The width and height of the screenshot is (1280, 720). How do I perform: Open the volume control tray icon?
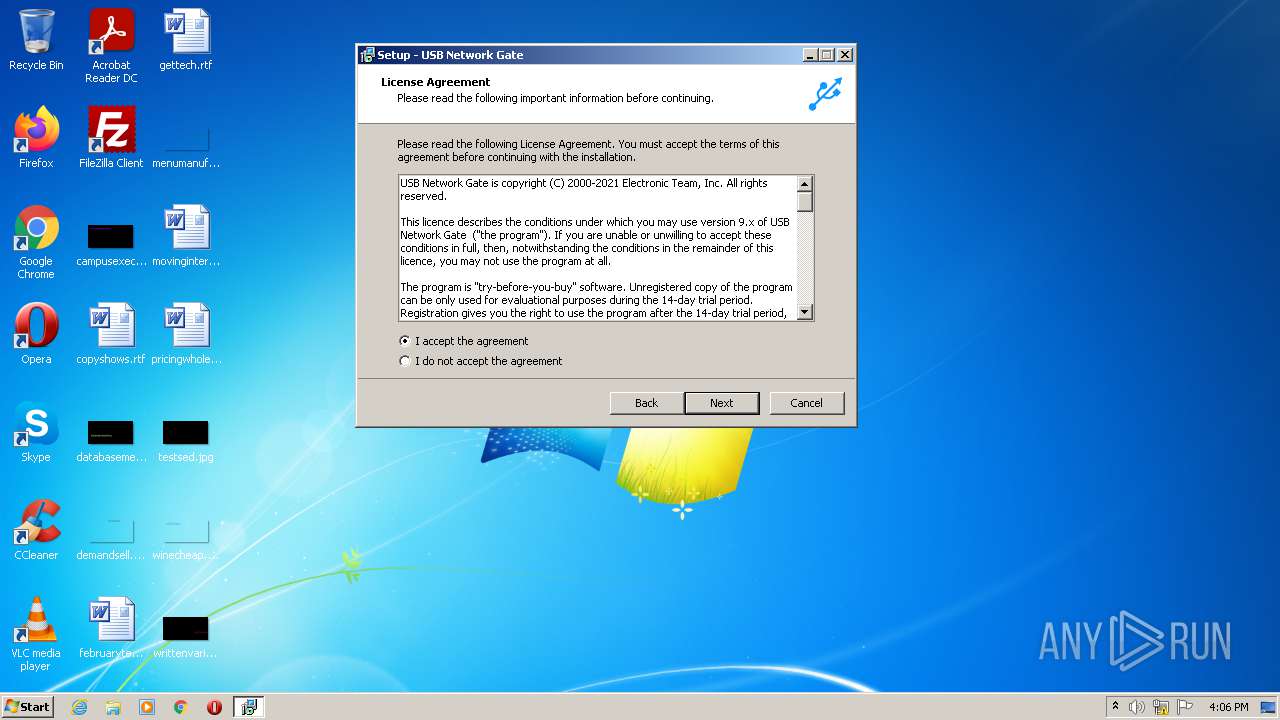pos(1137,707)
